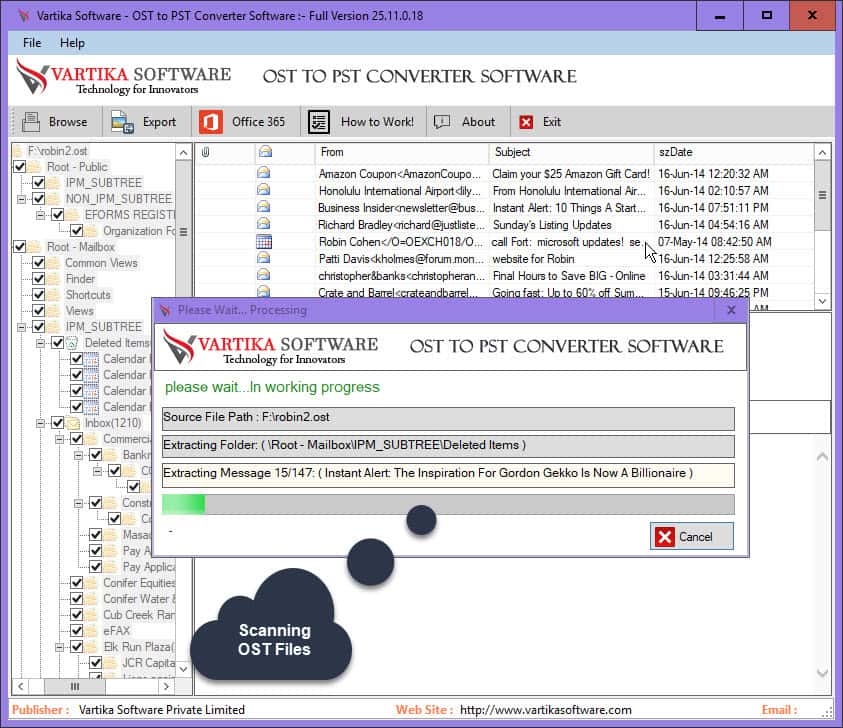Uncheck the Root - Mailbox checkbox
The width and height of the screenshot is (843, 728).
(19, 247)
